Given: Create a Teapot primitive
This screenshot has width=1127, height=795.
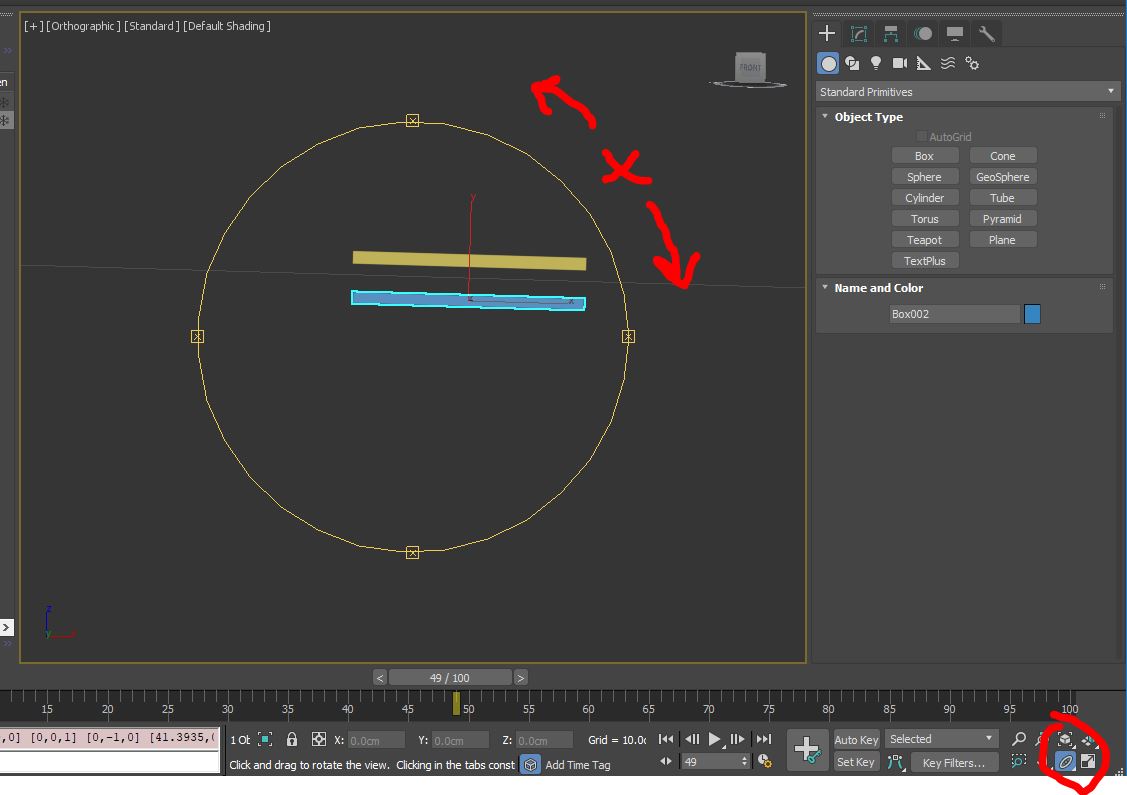Looking at the screenshot, I should [x=924, y=239].
